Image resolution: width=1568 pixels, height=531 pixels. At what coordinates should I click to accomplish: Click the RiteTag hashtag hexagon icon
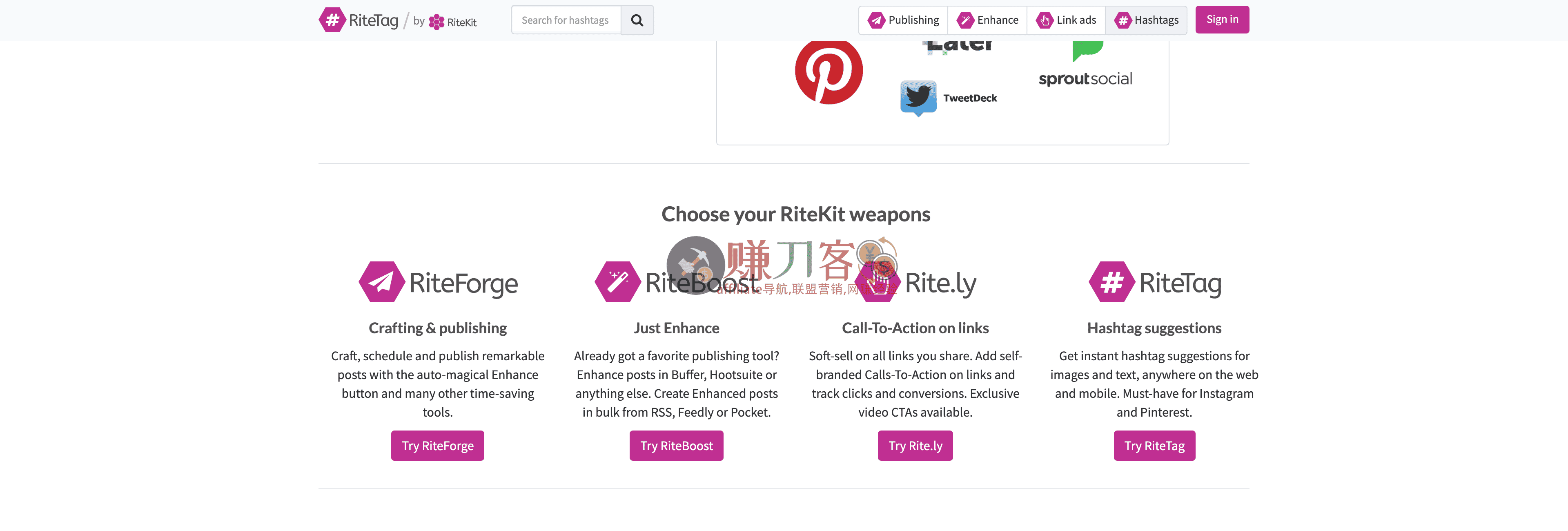[1111, 282]
